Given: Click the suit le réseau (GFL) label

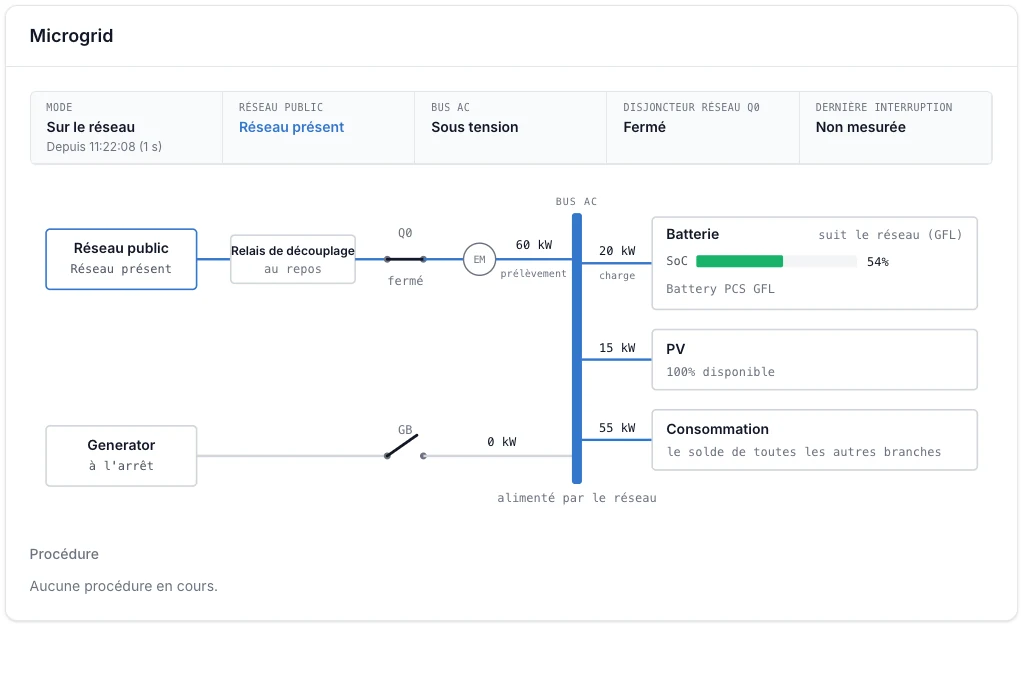Looking at the screenshot, I should [x=890, y=235].
